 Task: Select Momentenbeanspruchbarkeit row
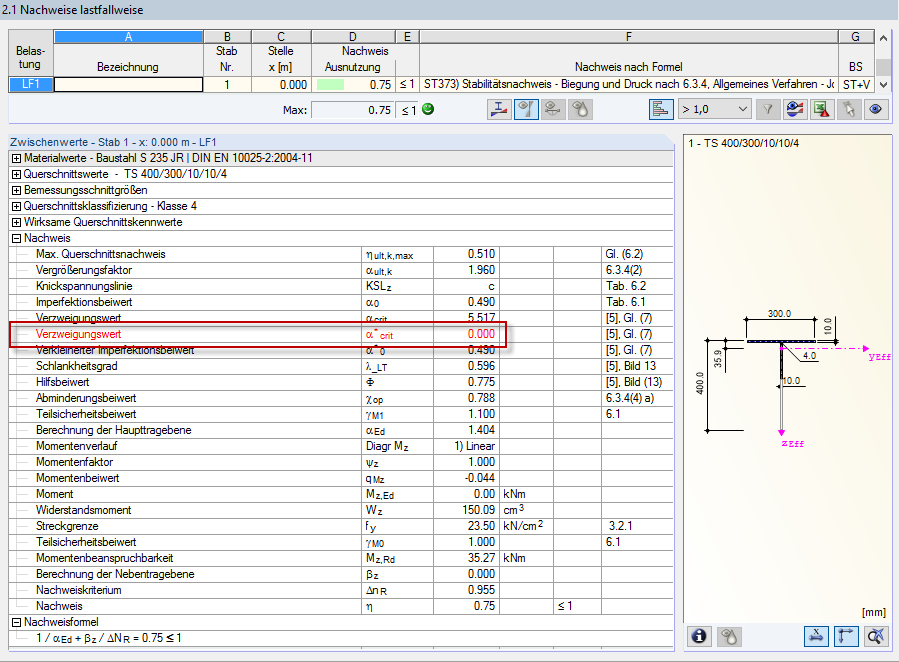point(341,558)
